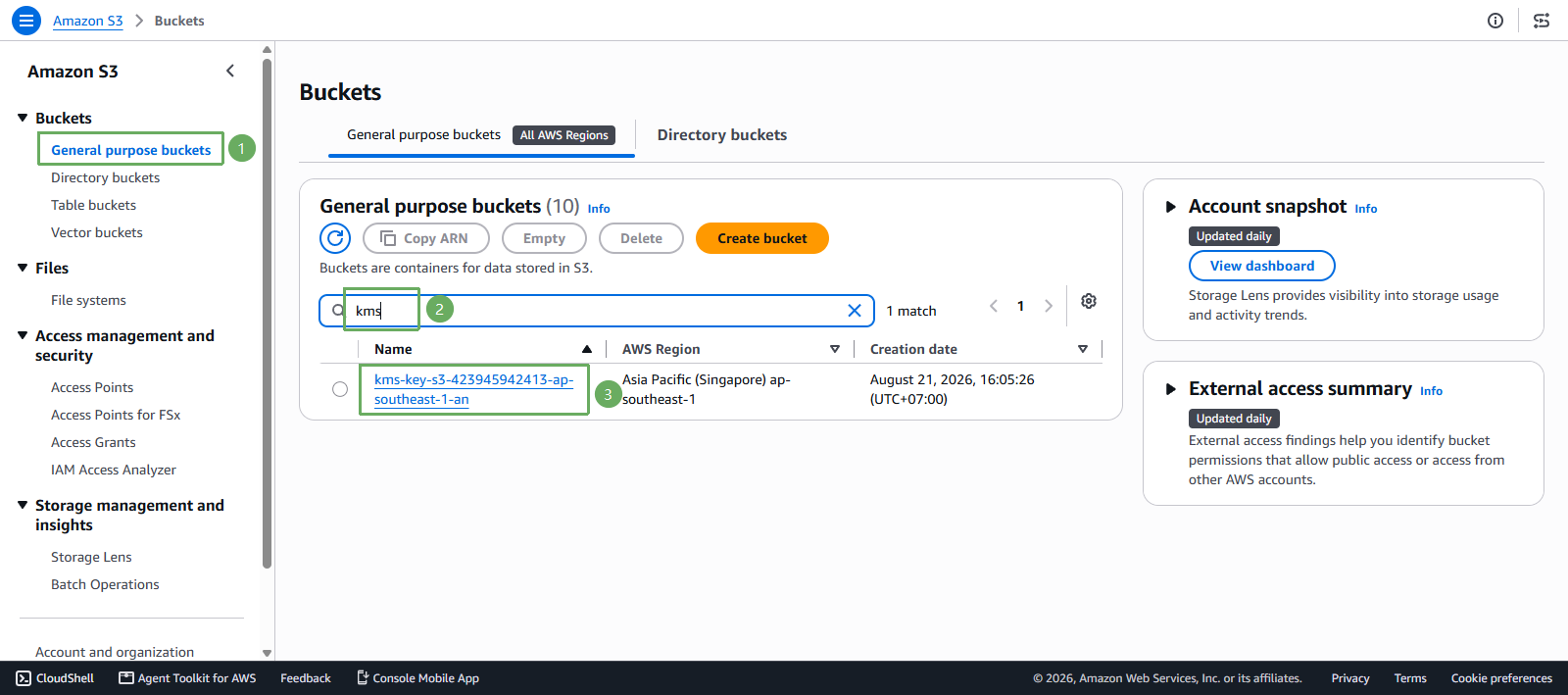Go to previous results page arrow
Screen dimensions: 1568x695
(994, 306)
